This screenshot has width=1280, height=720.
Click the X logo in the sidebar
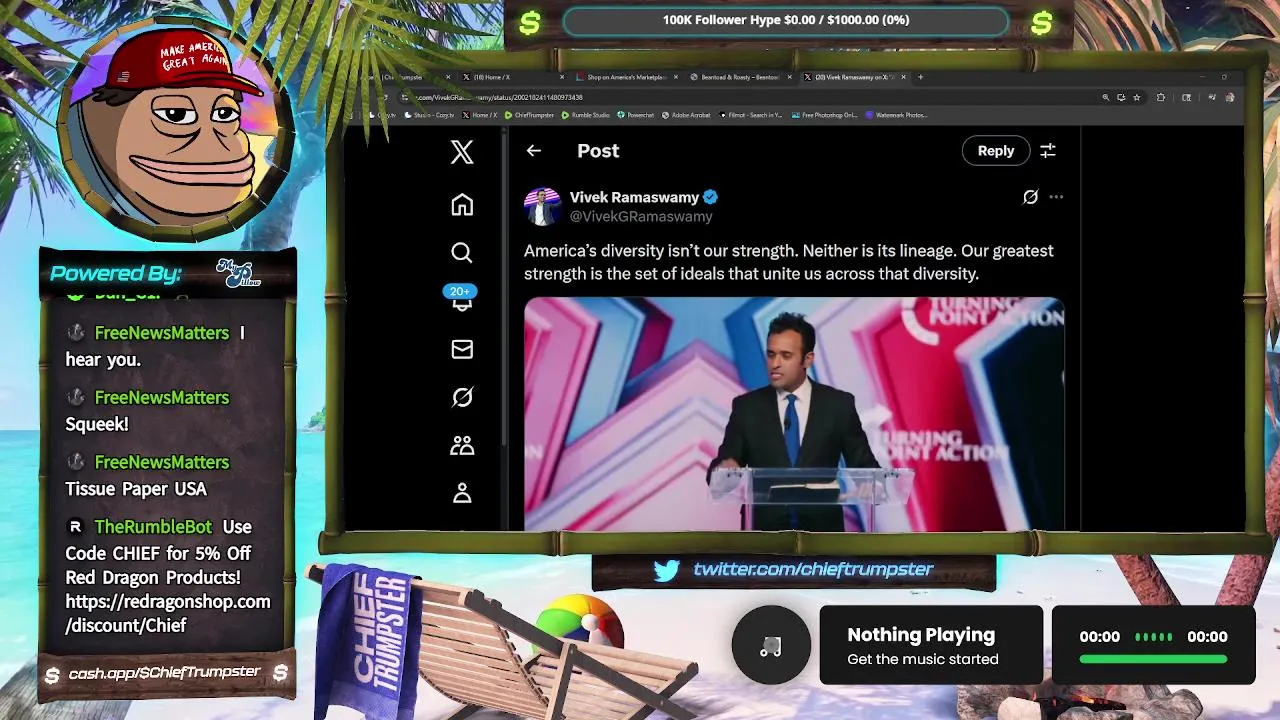tap(461, 152)
